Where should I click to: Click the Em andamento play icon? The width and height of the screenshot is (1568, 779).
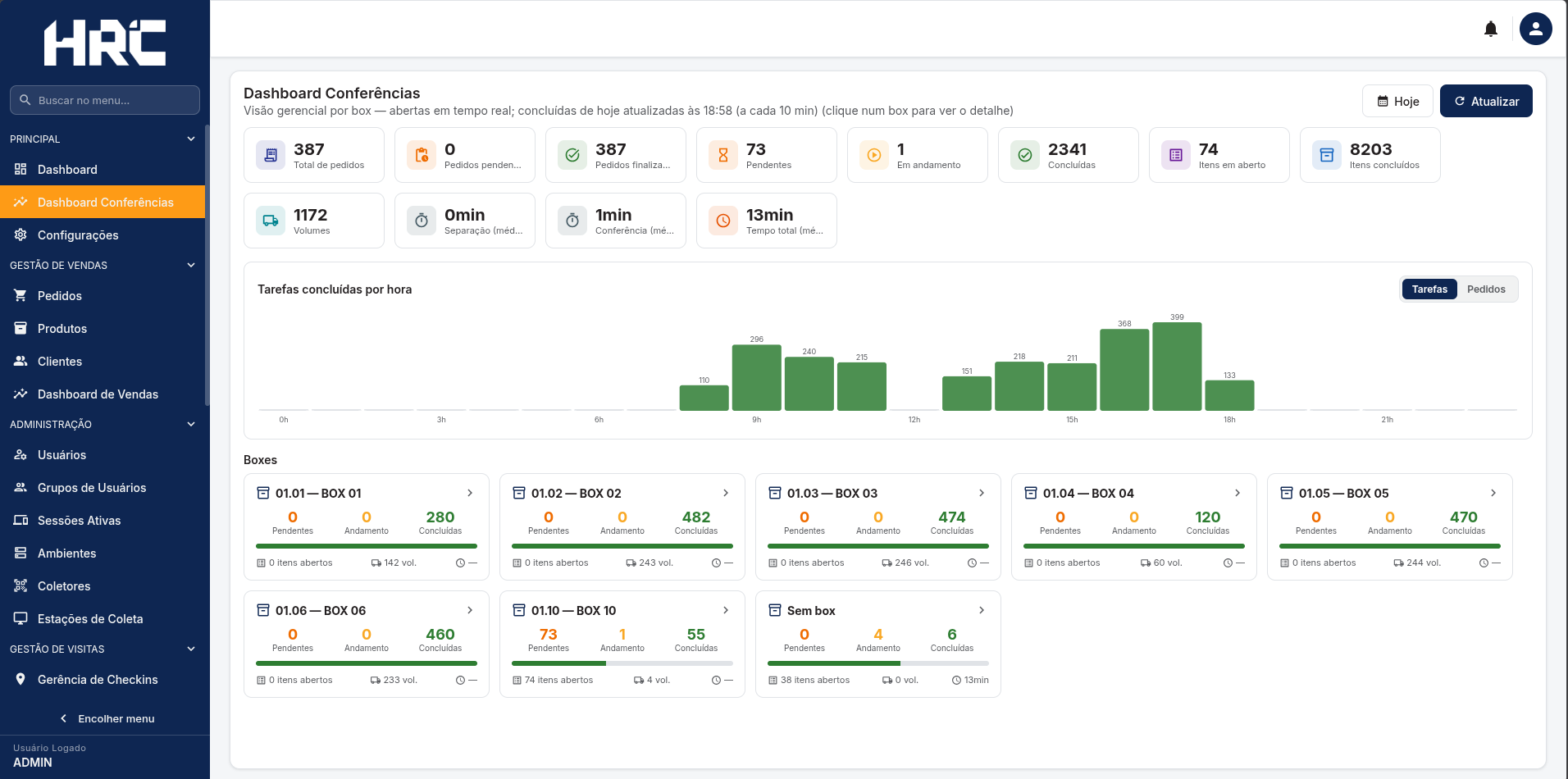(874, 155)
